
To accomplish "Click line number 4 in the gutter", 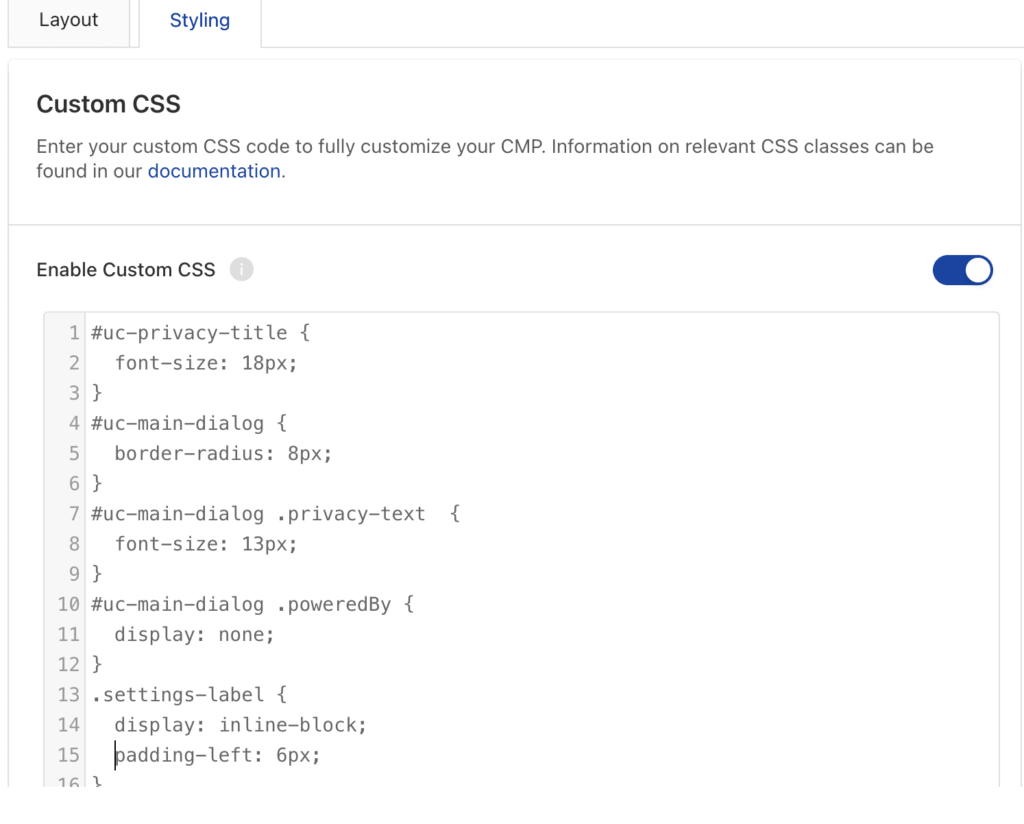I will point(74,423).
